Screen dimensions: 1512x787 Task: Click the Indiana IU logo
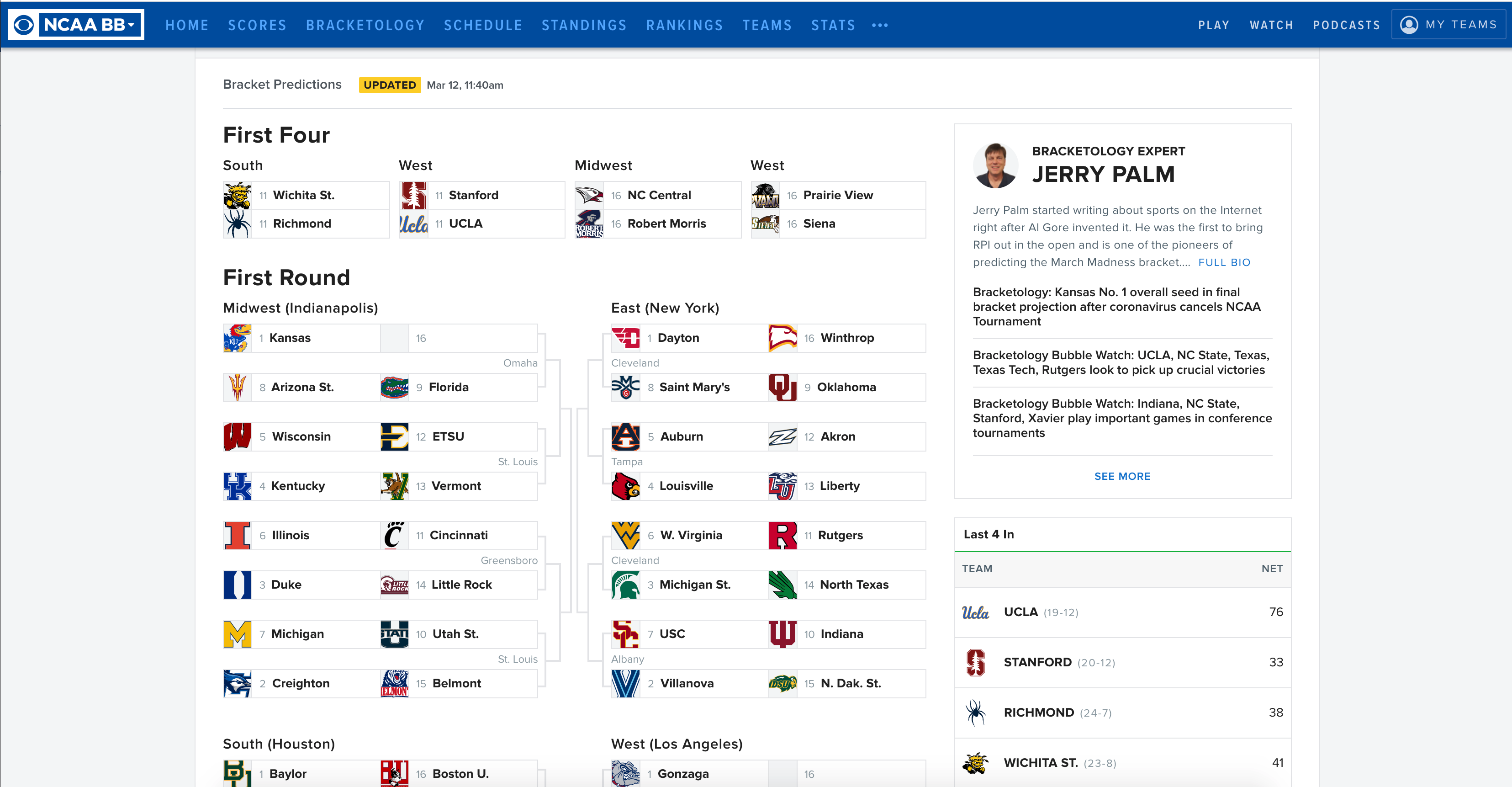click(x=783, y=634)
